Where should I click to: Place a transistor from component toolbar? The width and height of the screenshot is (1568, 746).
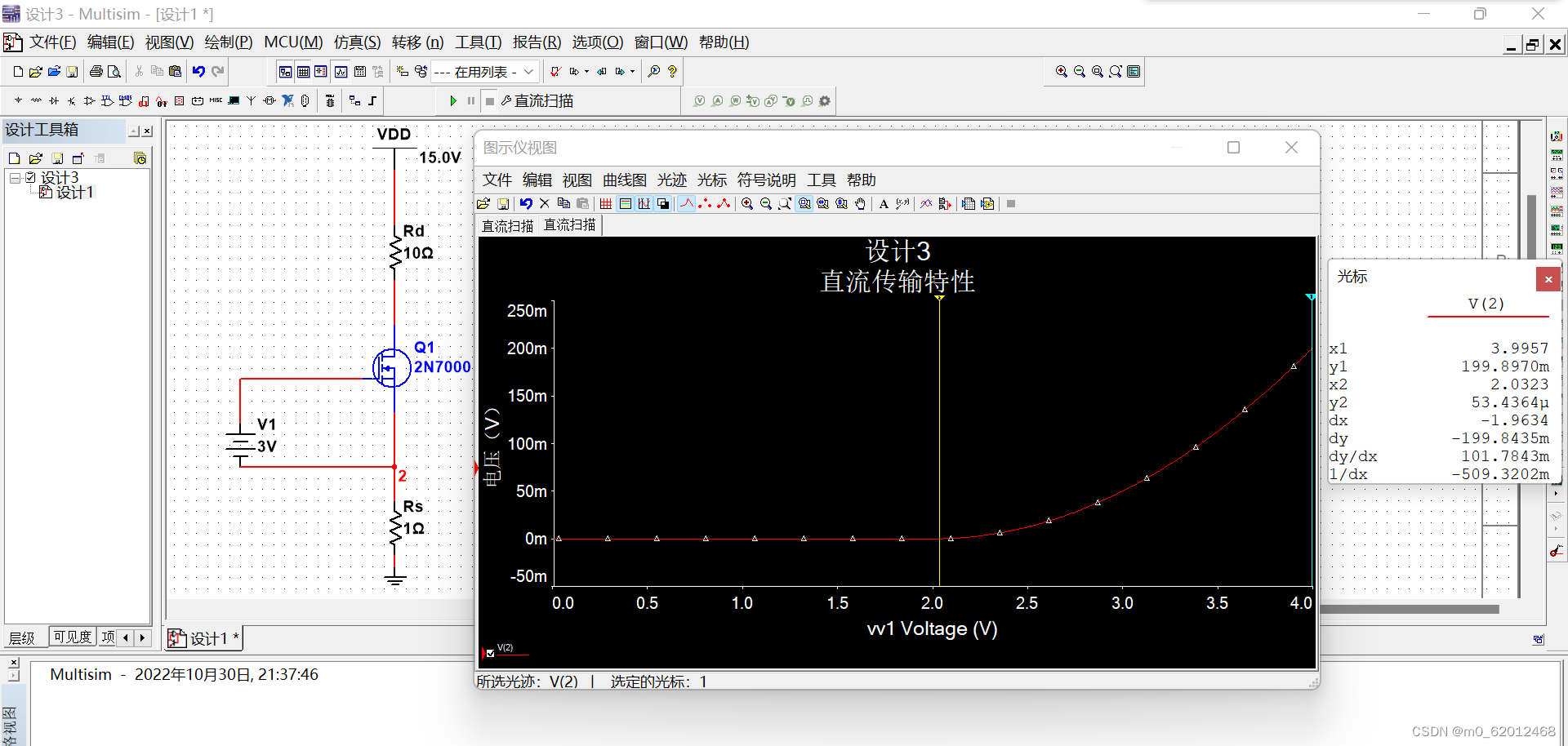(x=72, y=101)
